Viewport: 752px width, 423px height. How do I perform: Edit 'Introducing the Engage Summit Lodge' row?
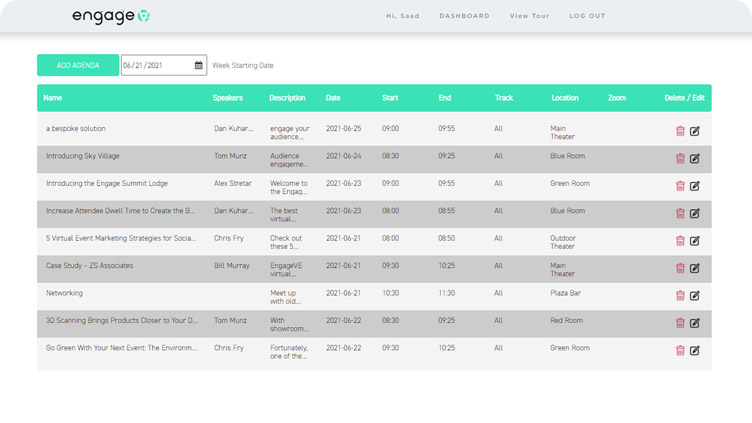[694, 186]
